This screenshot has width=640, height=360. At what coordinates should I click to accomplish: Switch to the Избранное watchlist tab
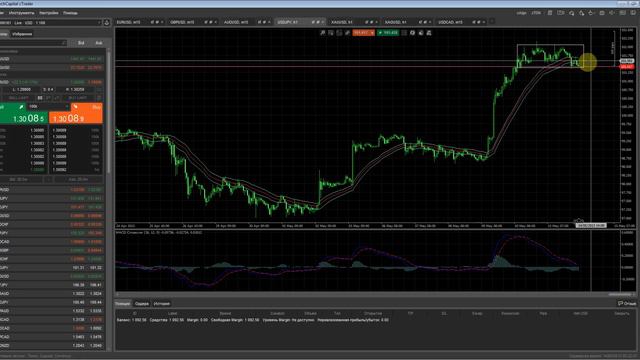[x=22, y=34]
